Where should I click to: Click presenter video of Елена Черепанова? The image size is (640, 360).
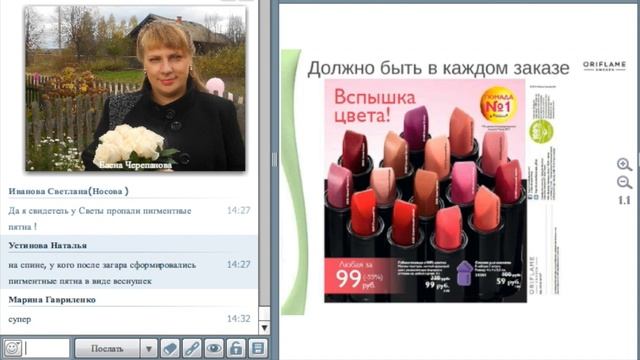tap(135, 88)
